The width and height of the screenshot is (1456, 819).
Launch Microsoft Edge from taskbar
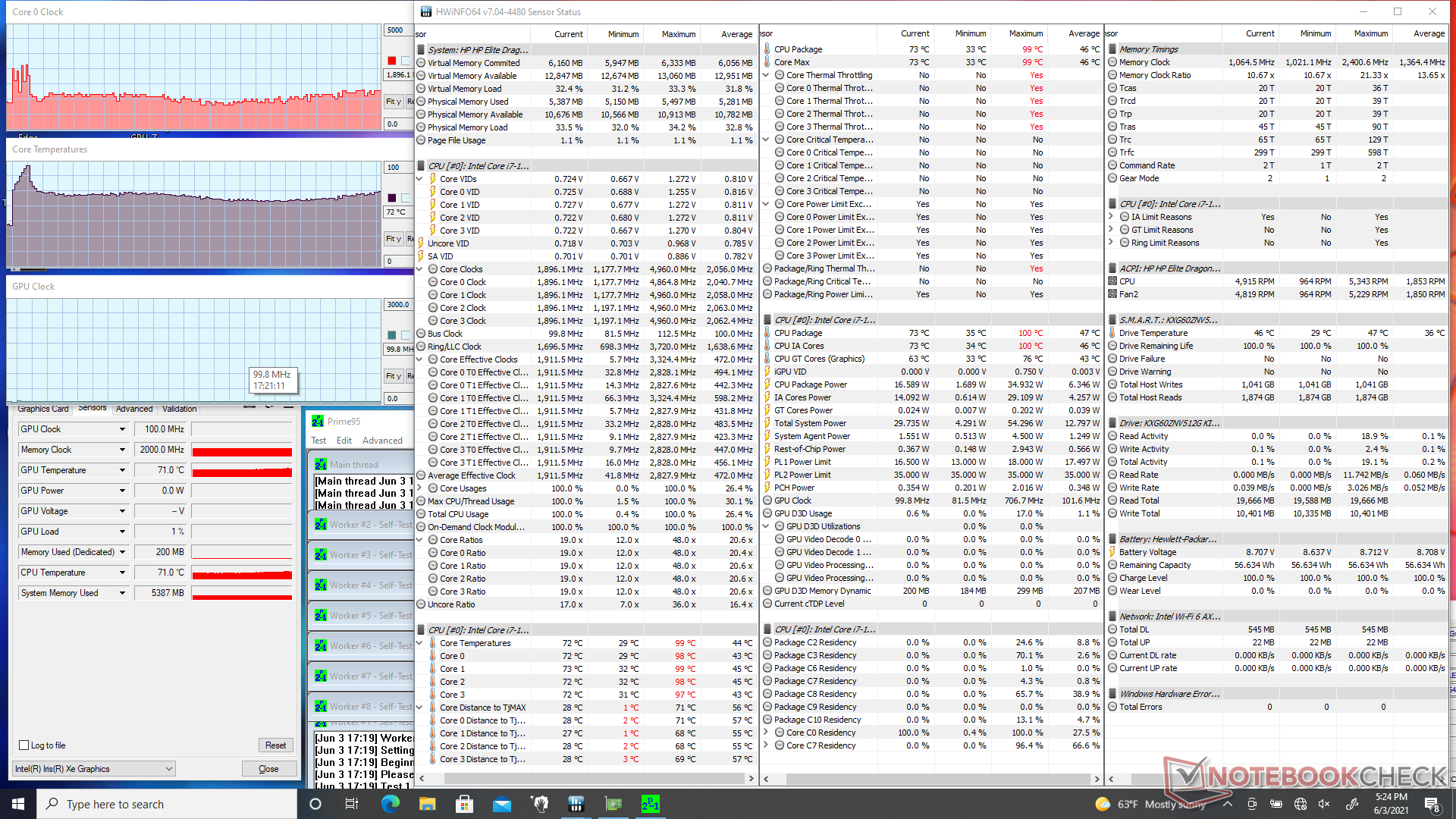[391, 804]
